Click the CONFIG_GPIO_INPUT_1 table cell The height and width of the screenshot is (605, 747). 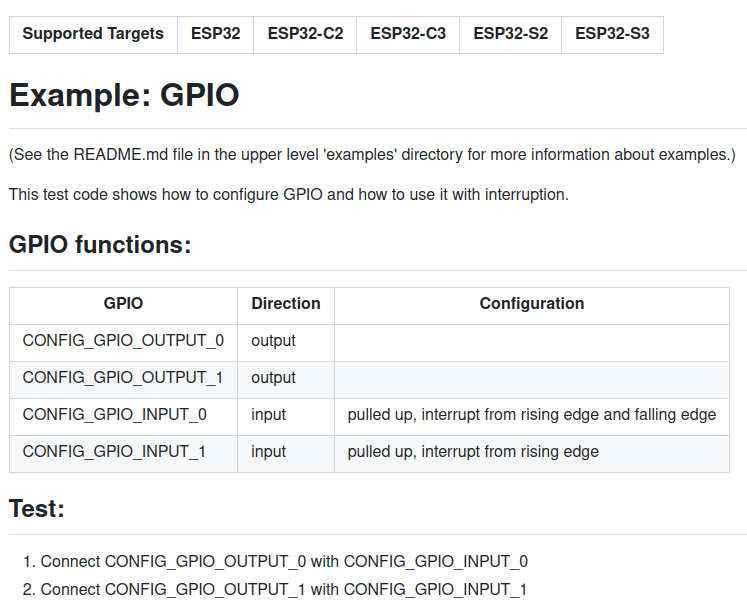click(x=115, y=452)
